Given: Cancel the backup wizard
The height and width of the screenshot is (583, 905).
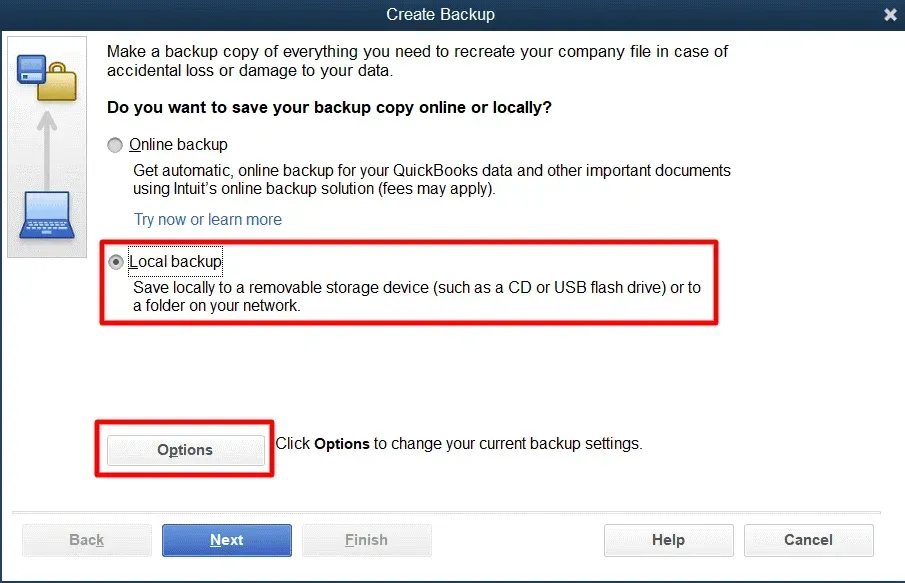Looking at the screenshot, I should (x=808, y=540).
